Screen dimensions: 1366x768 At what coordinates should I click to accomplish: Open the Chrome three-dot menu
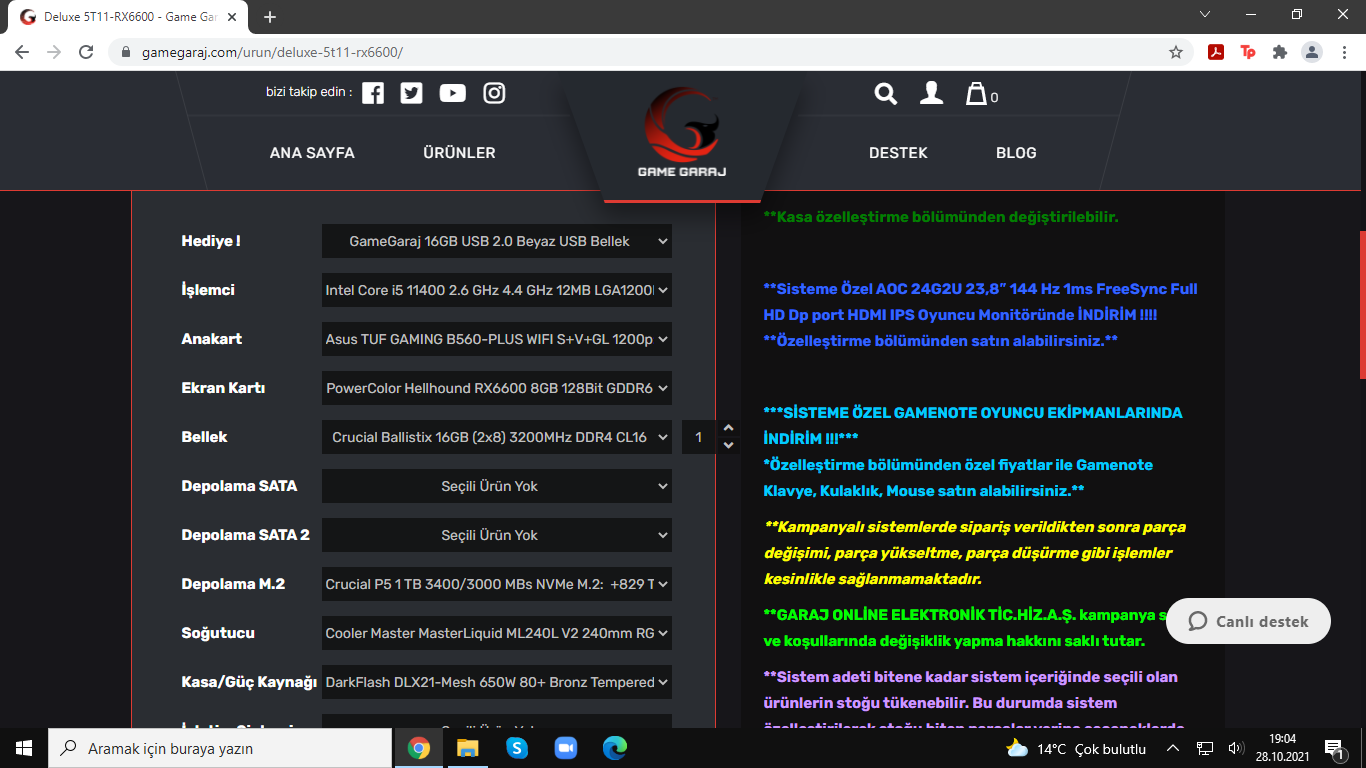(x=1343, y=52)
